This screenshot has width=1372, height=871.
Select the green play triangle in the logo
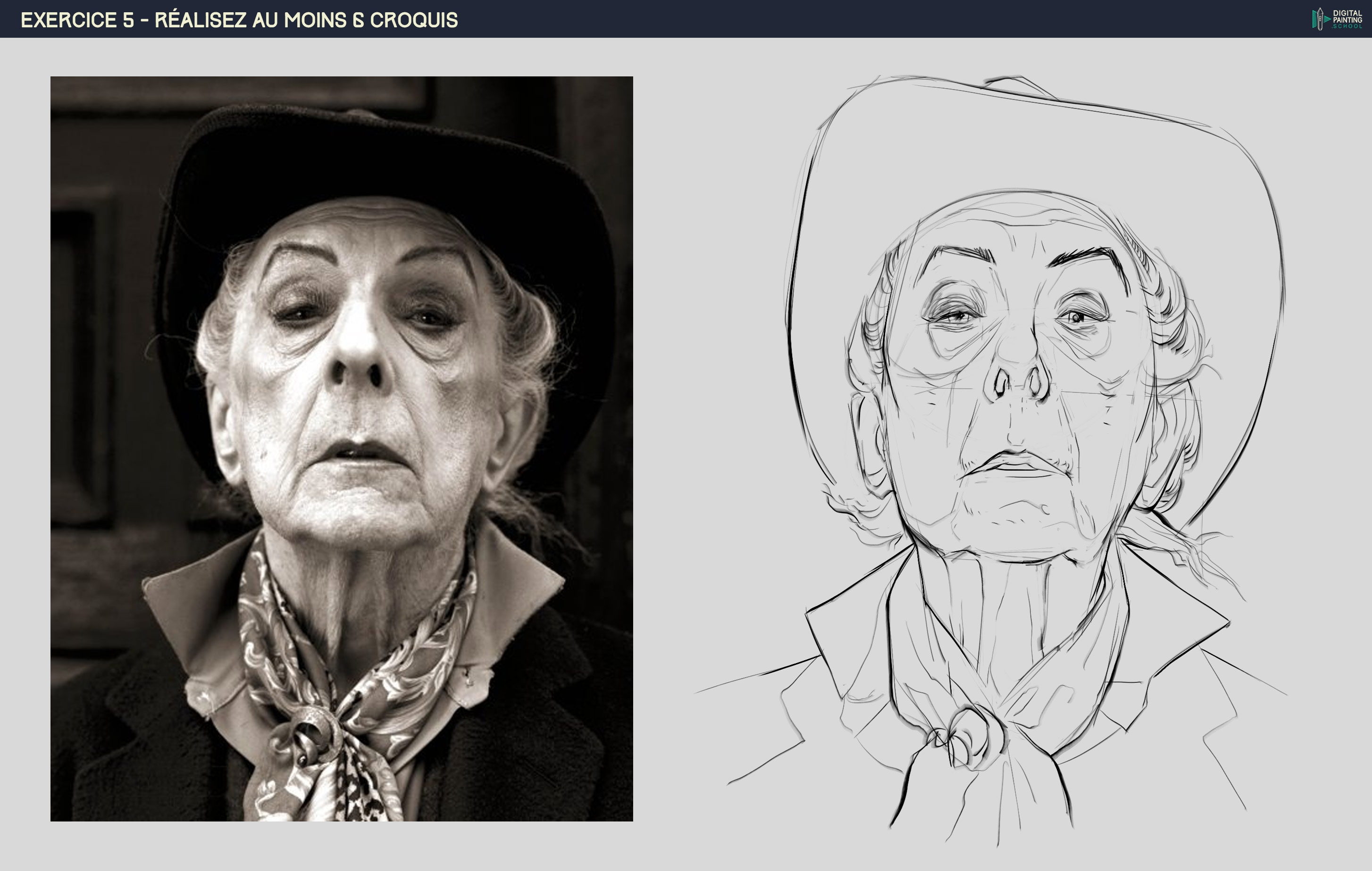1328,19
